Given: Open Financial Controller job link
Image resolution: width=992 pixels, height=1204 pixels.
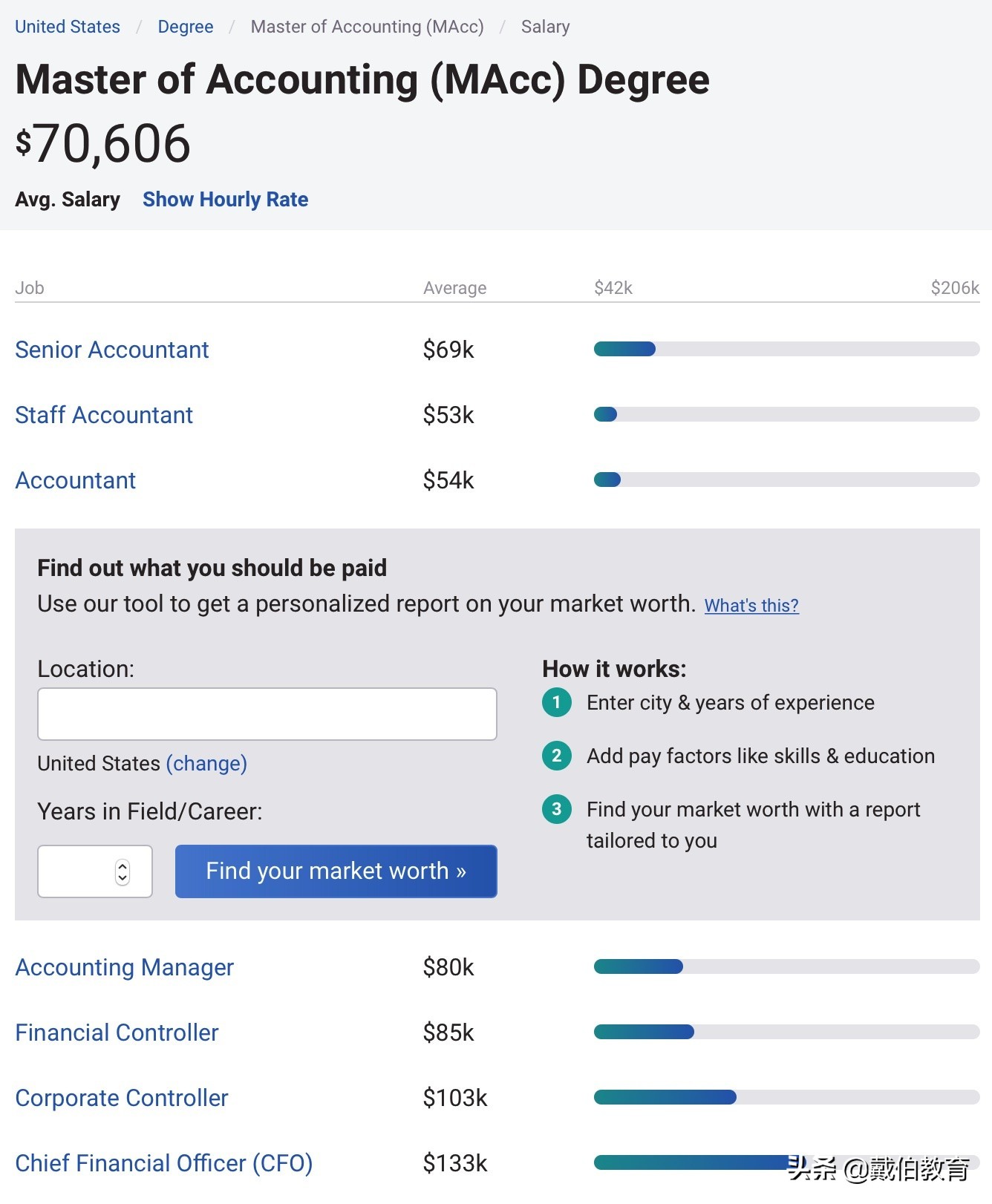Looking at the screenshot, I should (117, 1033).
